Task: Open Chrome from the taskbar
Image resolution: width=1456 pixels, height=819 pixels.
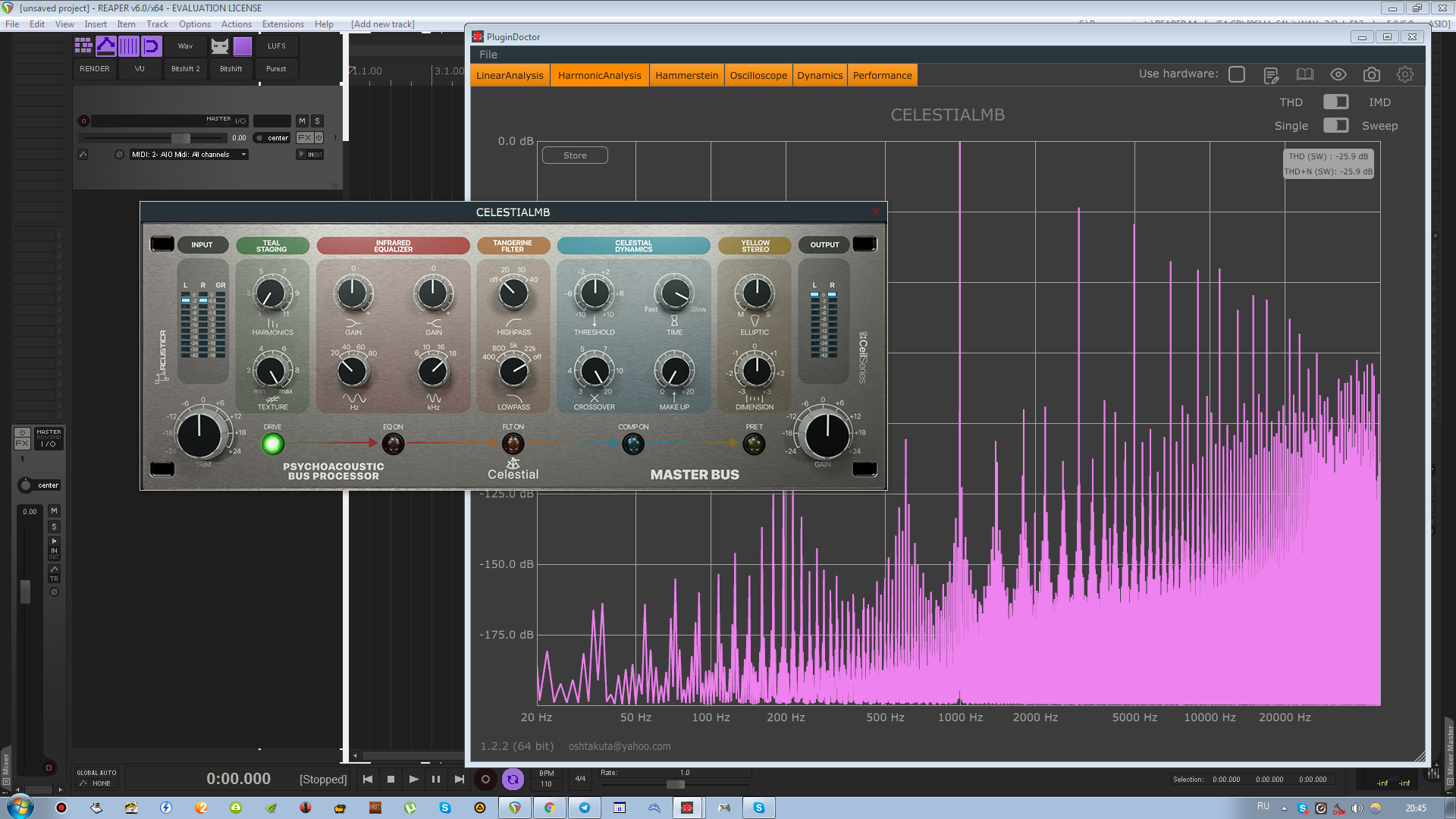Action: pyautogui.click(x=549, y=808)
